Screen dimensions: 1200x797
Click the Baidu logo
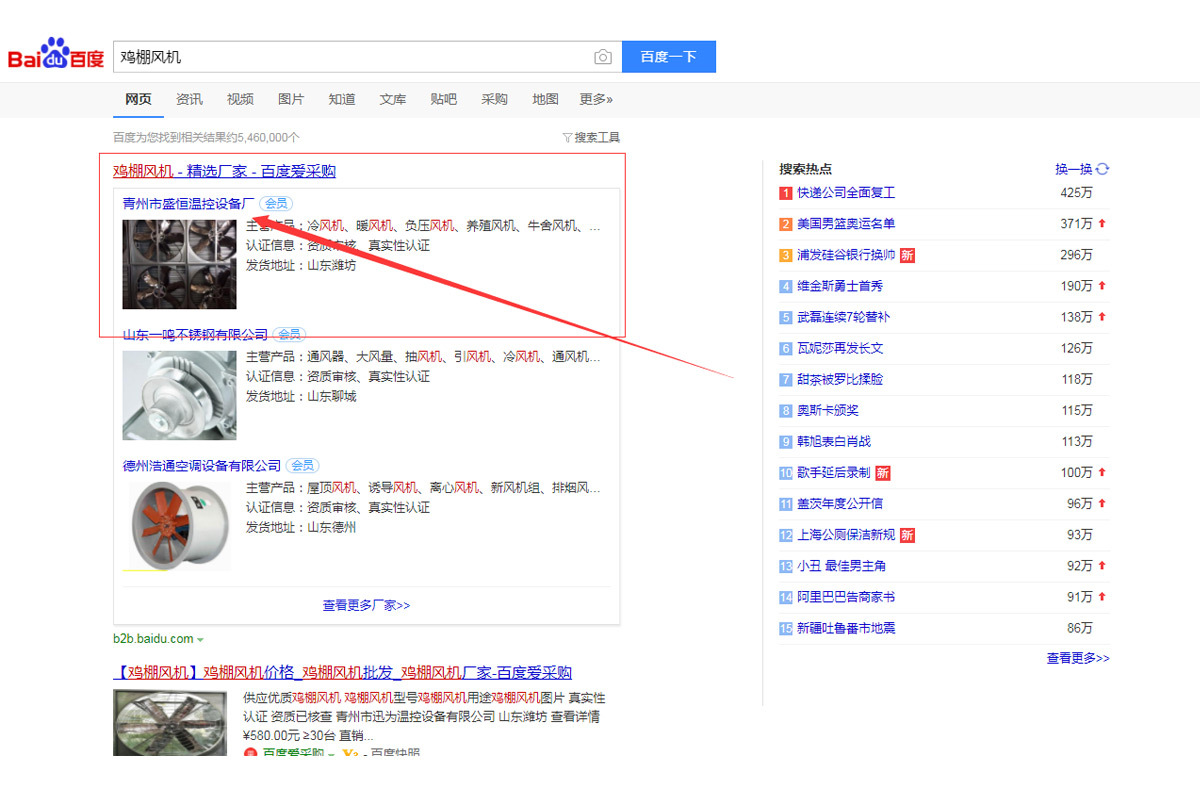(x=56, y=55)
